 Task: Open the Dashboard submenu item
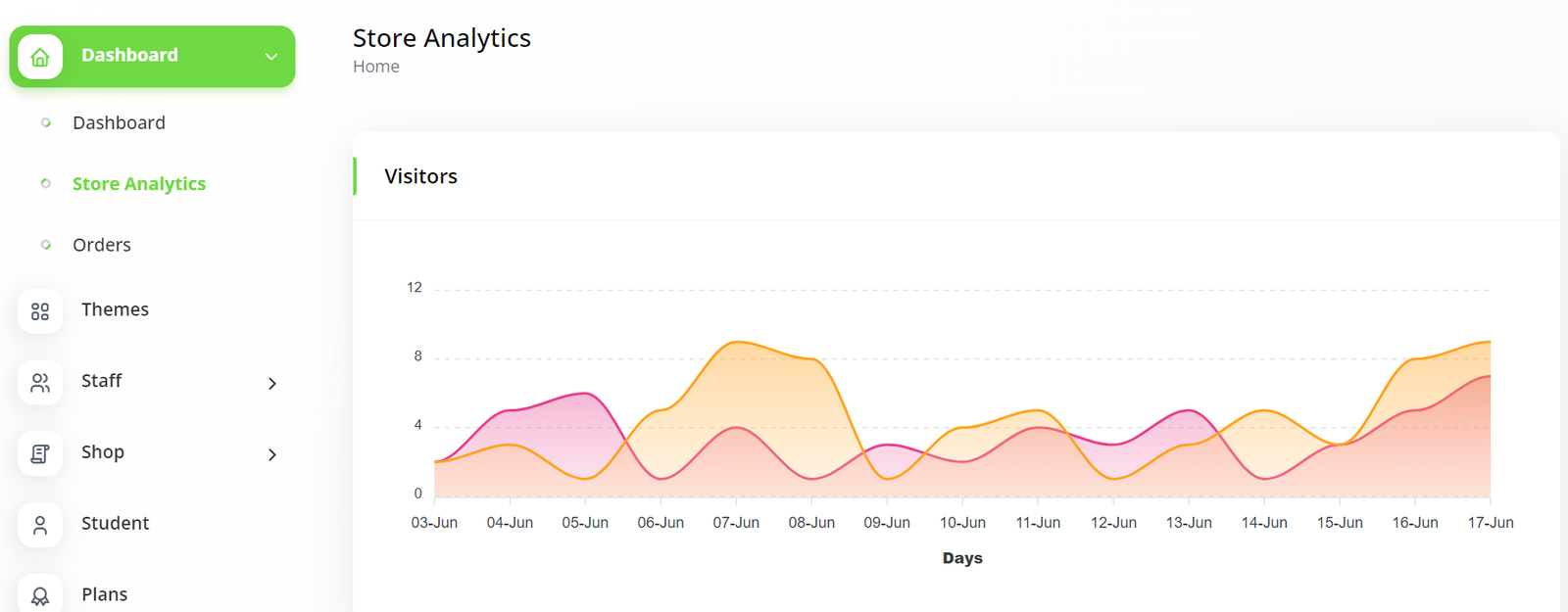click(119, 122)
